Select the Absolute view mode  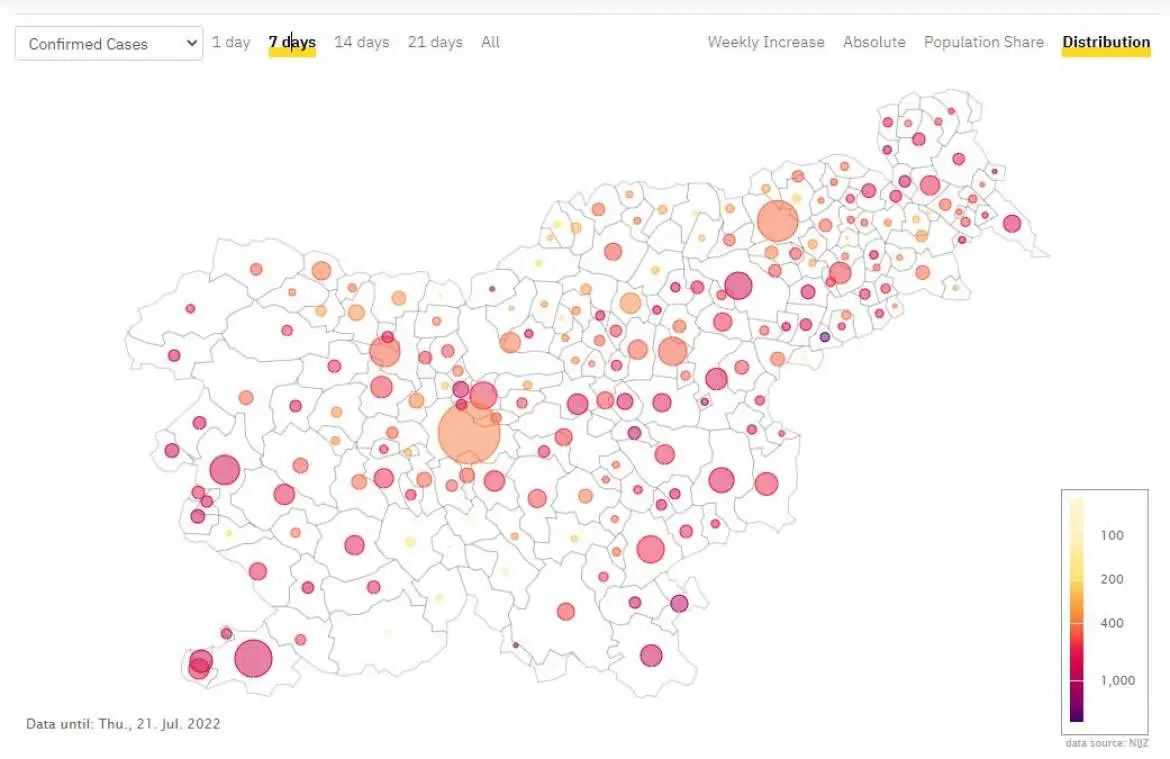tap(874, 42)
